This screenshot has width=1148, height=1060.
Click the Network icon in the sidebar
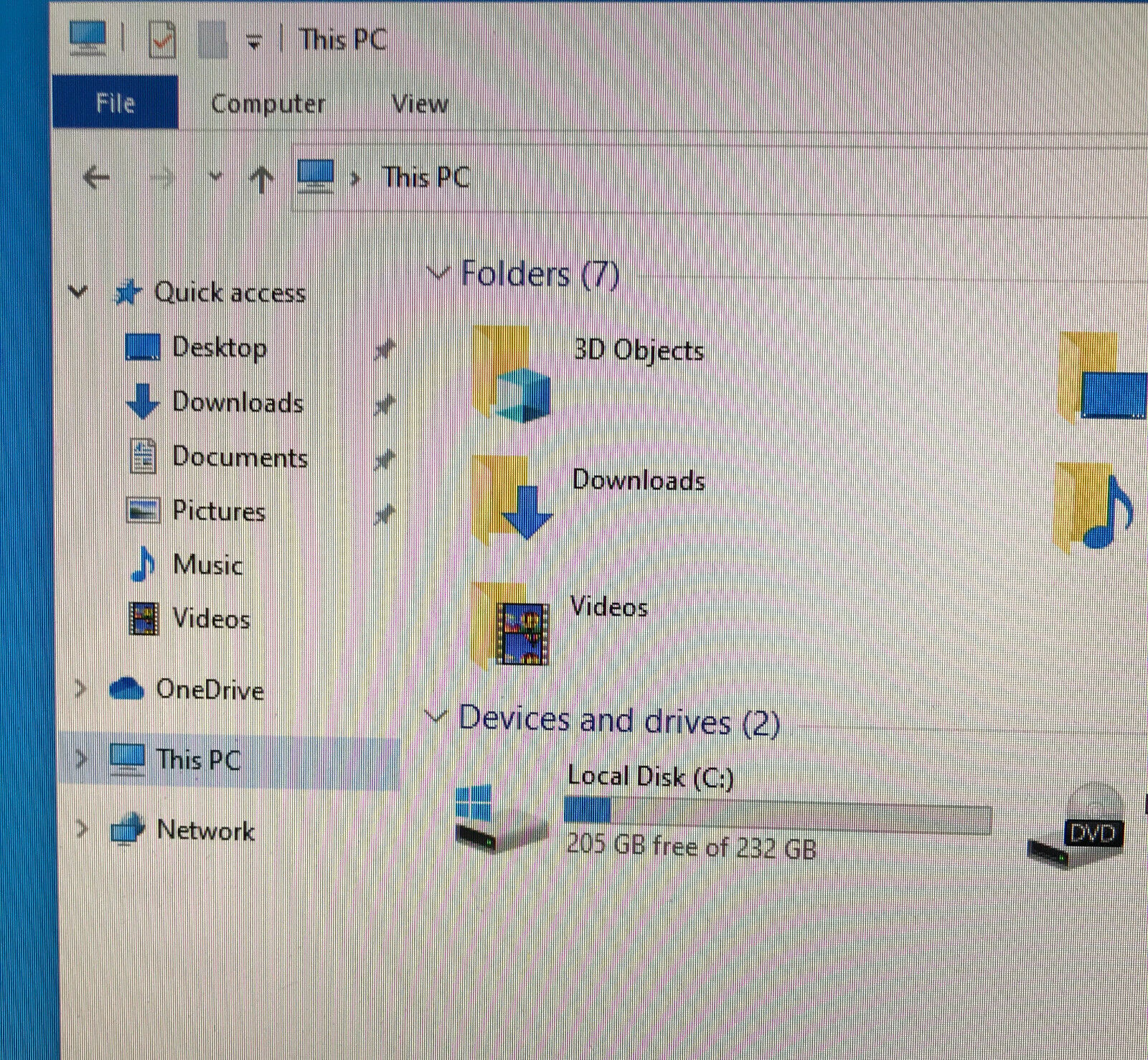coord(128,830)
